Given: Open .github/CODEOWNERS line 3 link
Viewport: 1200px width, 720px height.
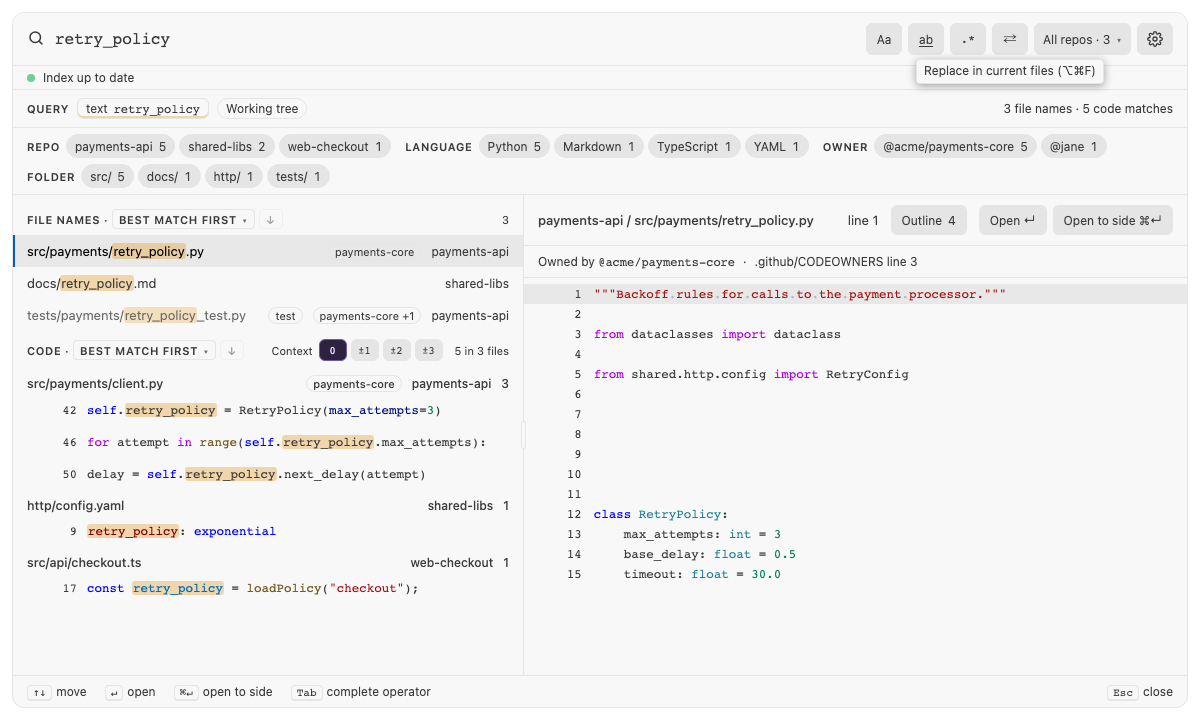Looking at the screenshot, I should point(836,262).
